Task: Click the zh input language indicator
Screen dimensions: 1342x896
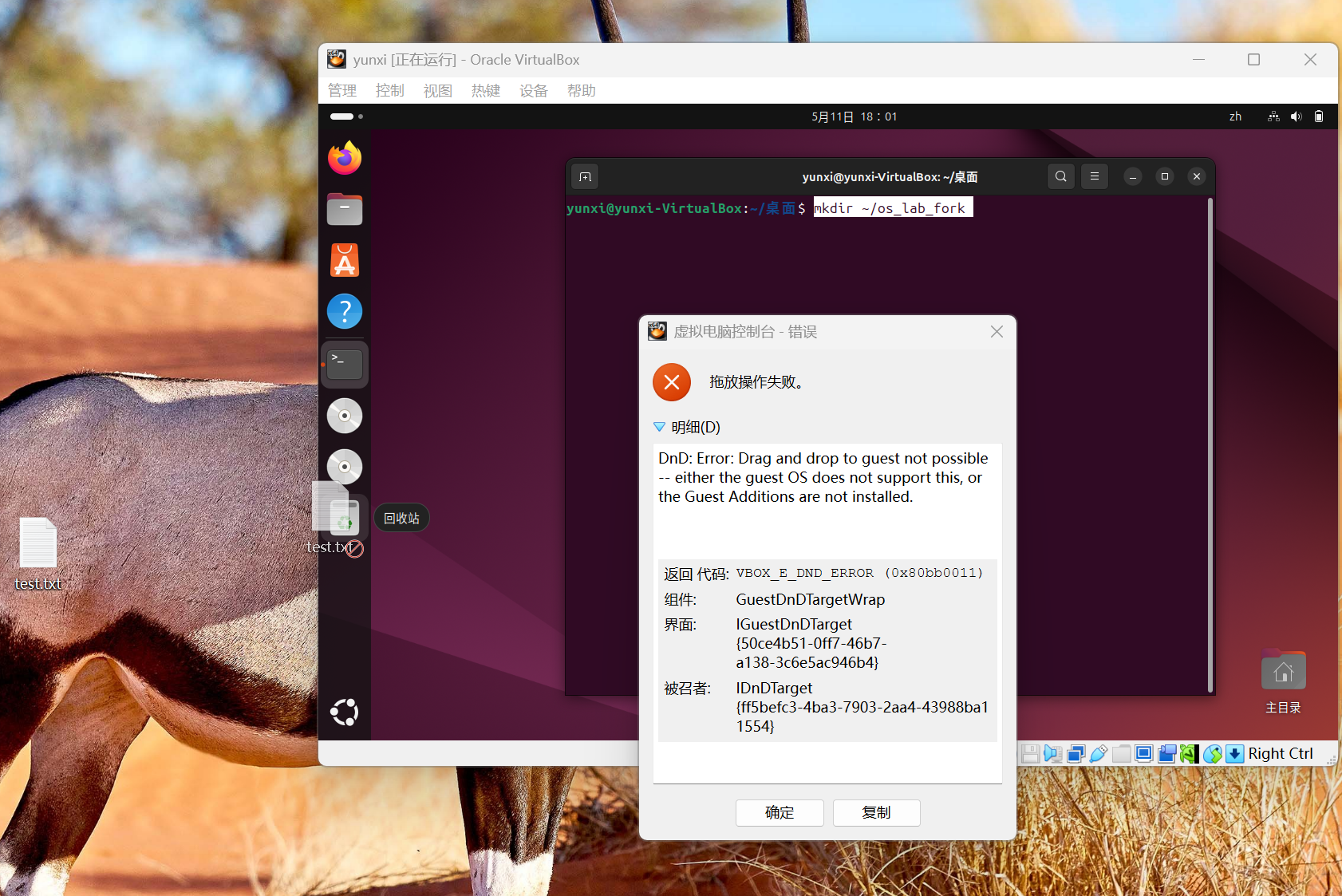Action: click(1235, 116)
